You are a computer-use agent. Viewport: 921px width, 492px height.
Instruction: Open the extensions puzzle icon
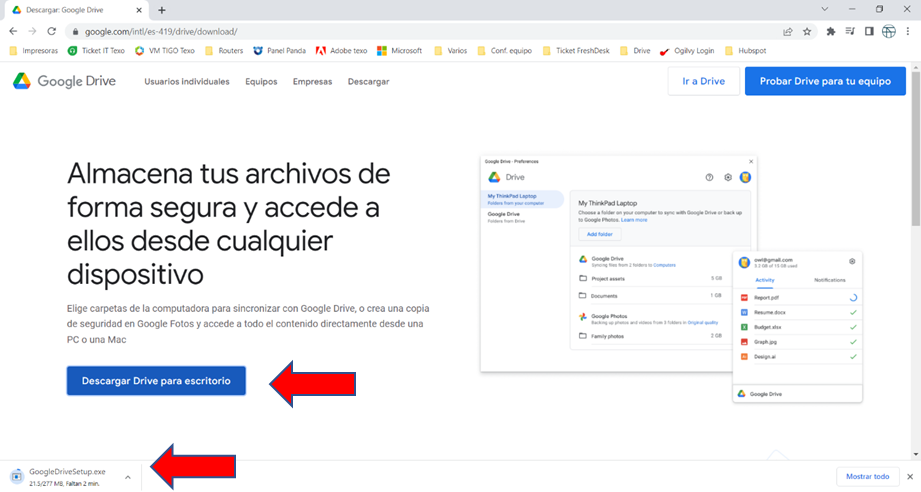tap(831, 32)
